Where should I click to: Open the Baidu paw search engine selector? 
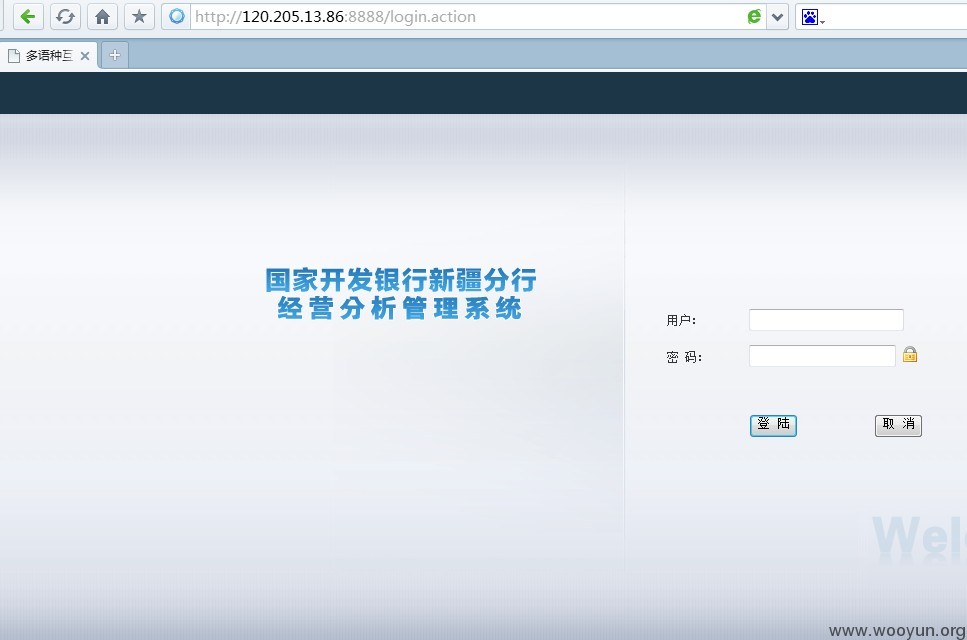coord(812,17)
